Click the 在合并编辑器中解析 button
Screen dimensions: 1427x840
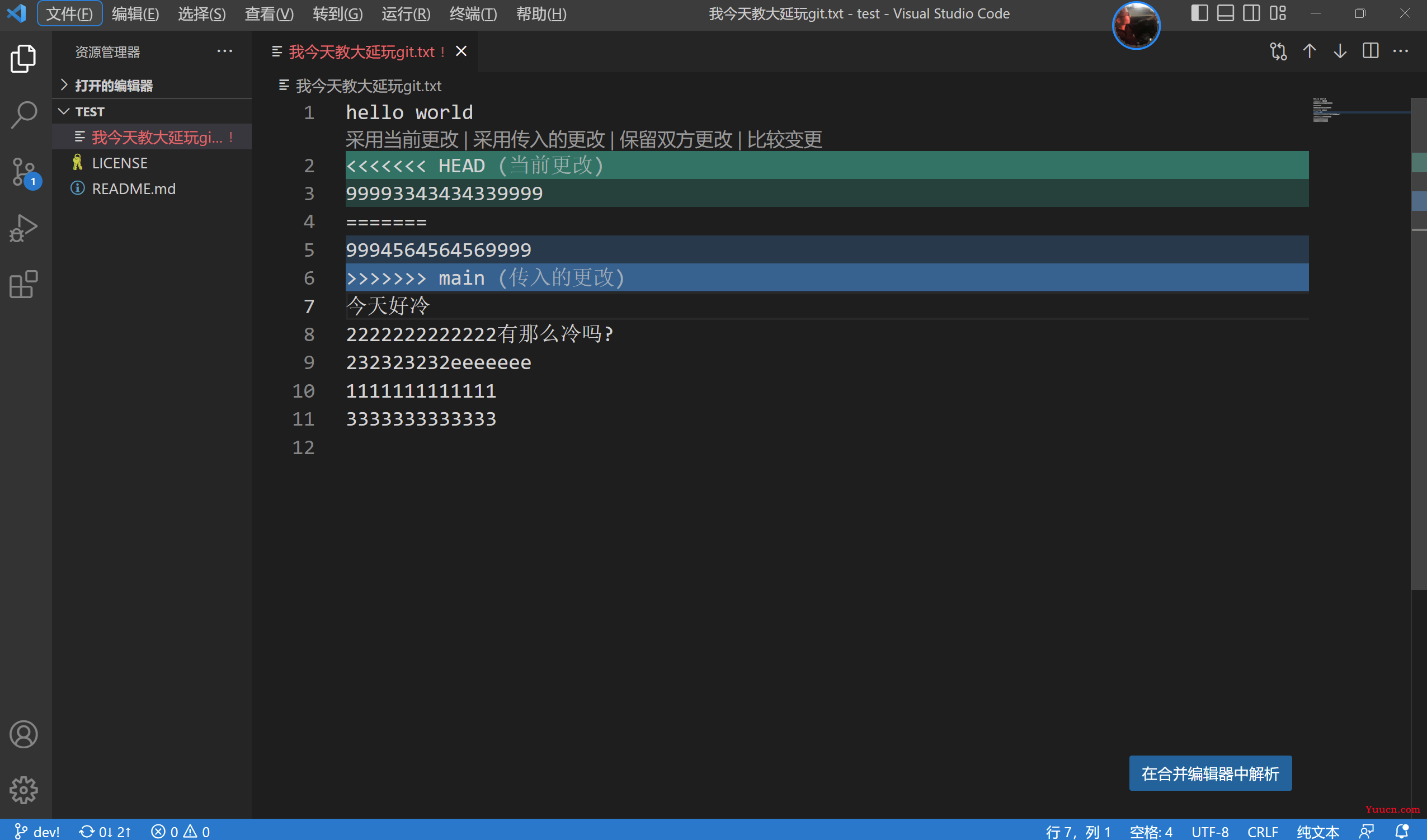point(1210,773)
